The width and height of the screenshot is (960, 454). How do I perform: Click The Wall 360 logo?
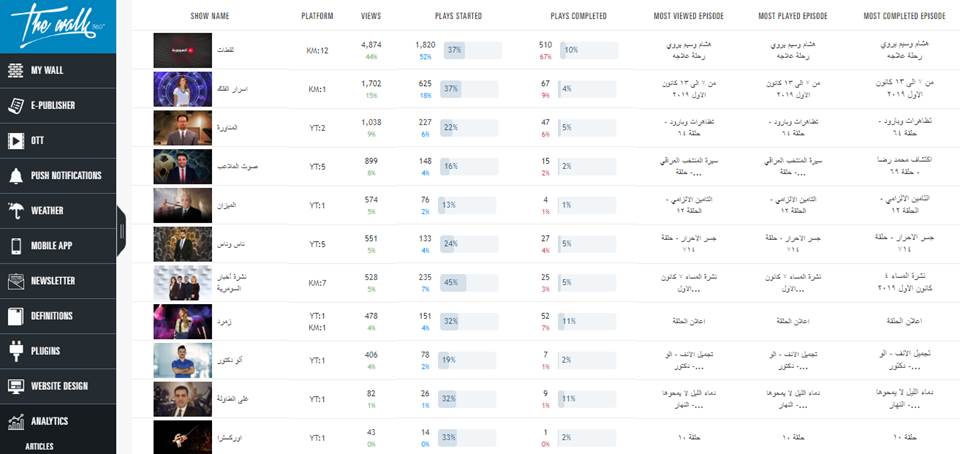point(58,26)
